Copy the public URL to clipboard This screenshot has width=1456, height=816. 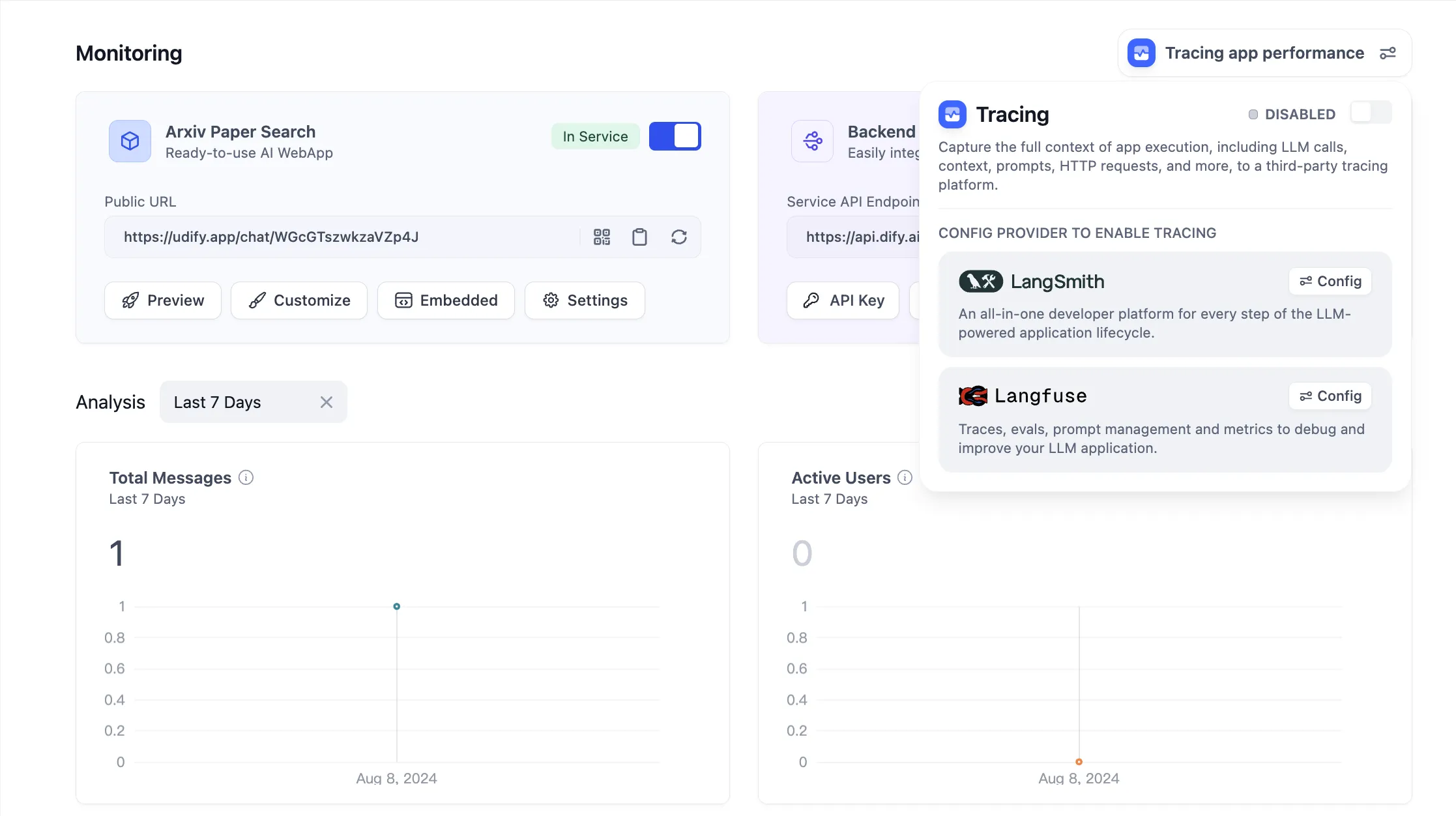coord(639,237)
